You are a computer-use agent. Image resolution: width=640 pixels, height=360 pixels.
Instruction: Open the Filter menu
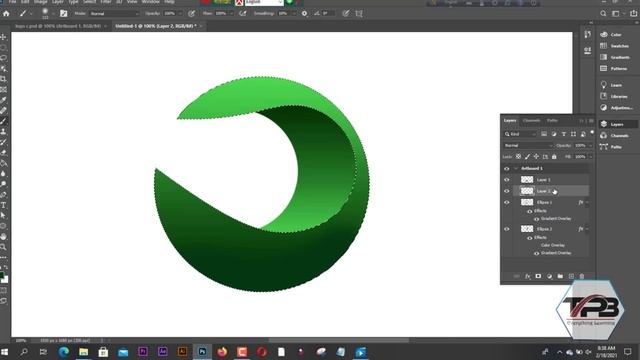[106, 2]
